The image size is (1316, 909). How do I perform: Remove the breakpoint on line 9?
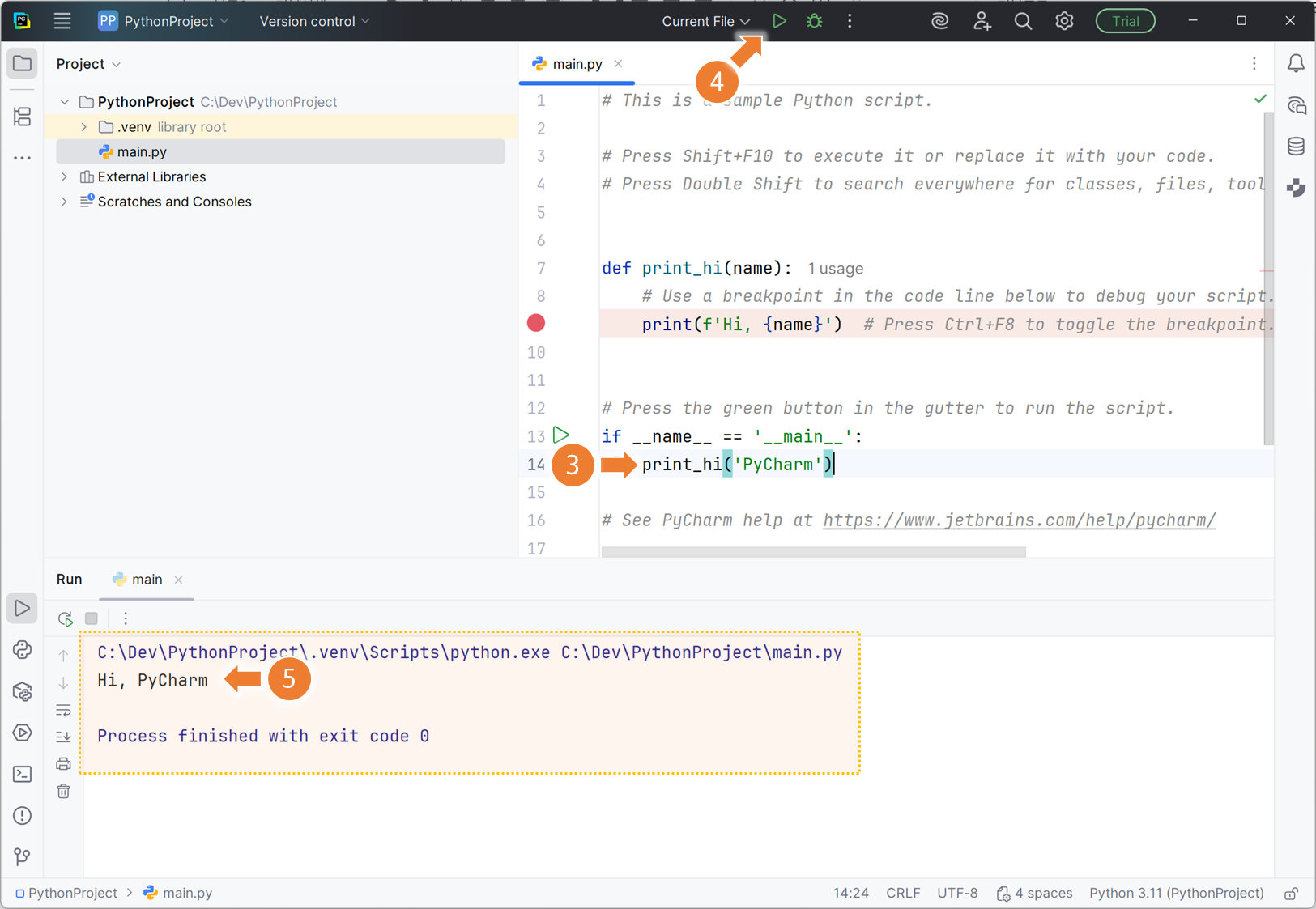[x=536, y=324]
